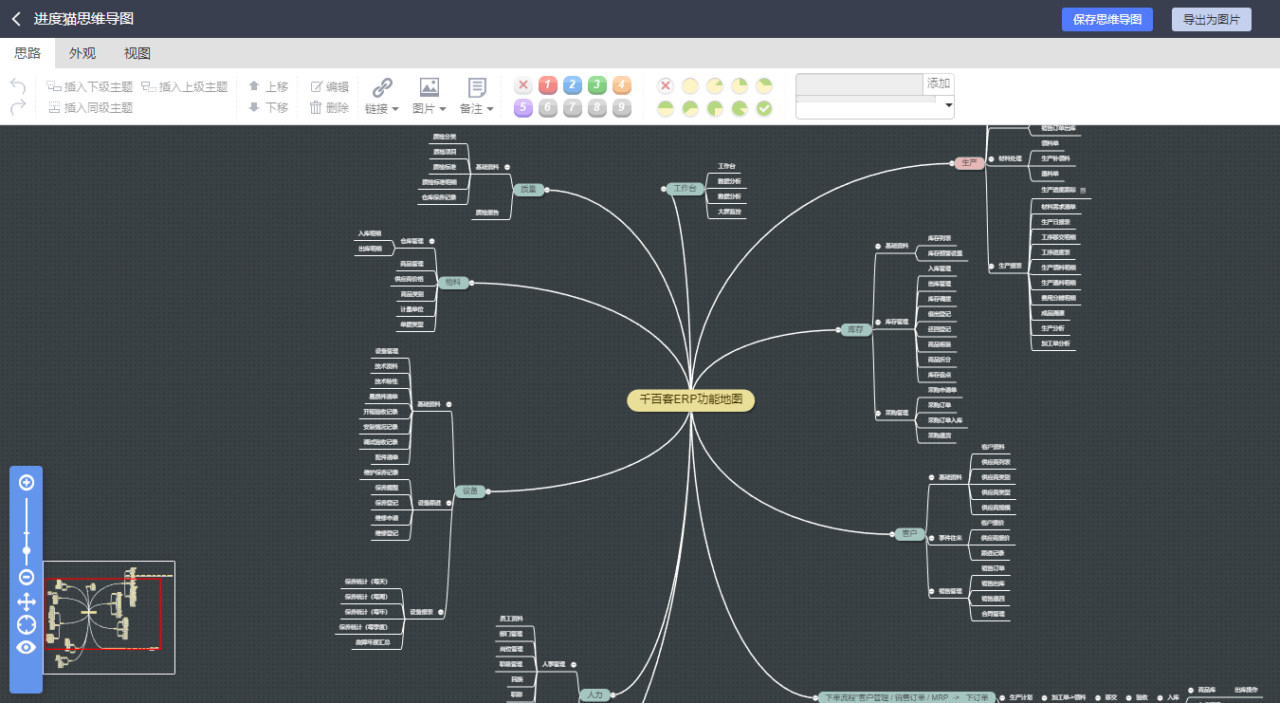1280x703 pixels.
Task: Zoom in with the plus magnifier
Action: tap(27, 483)
